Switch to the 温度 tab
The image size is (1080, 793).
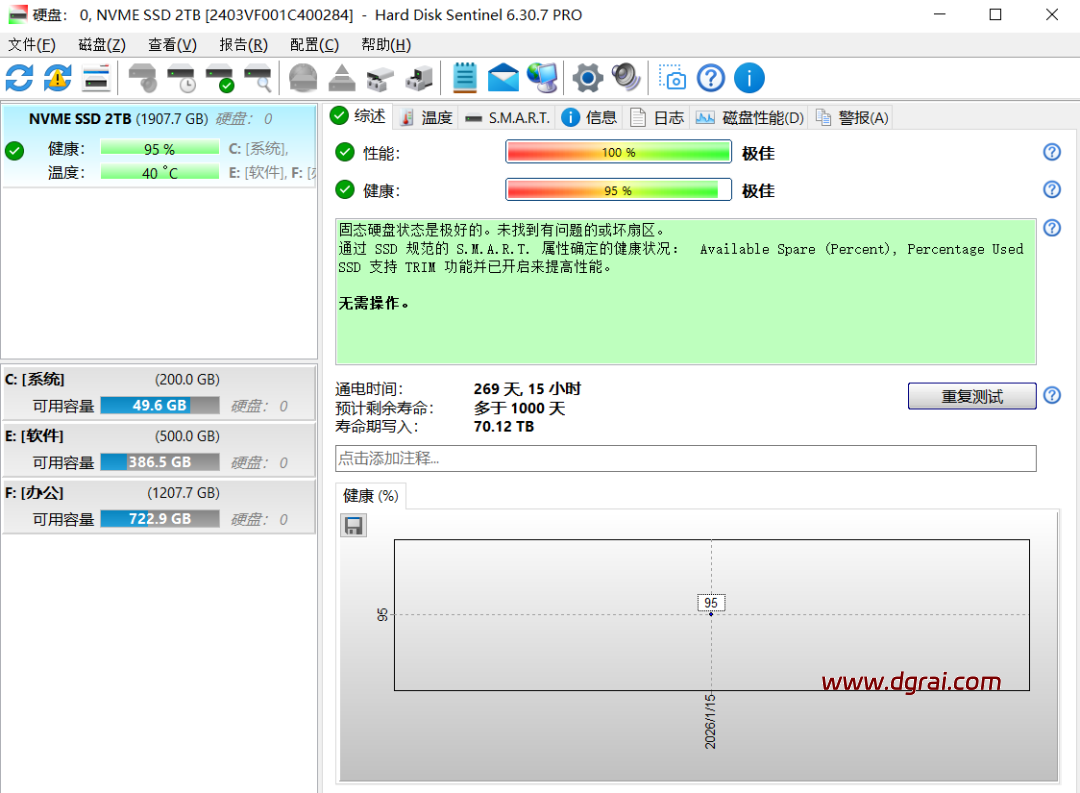(426, 118)
